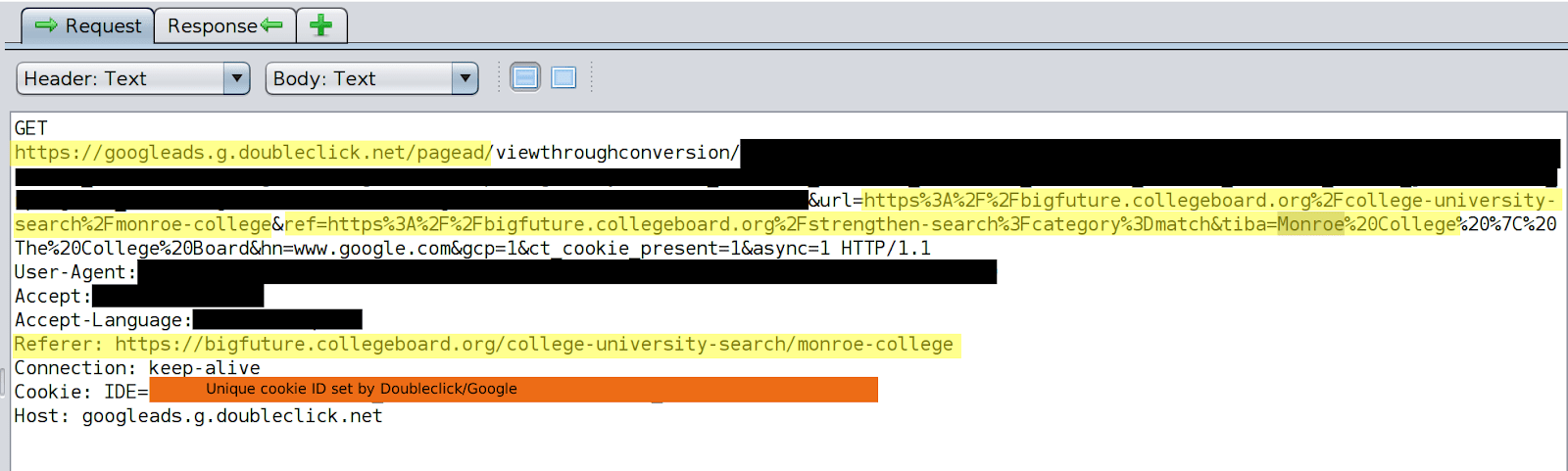Click the Accept: header label
The image size is (1568, 471).
[53, 296]
